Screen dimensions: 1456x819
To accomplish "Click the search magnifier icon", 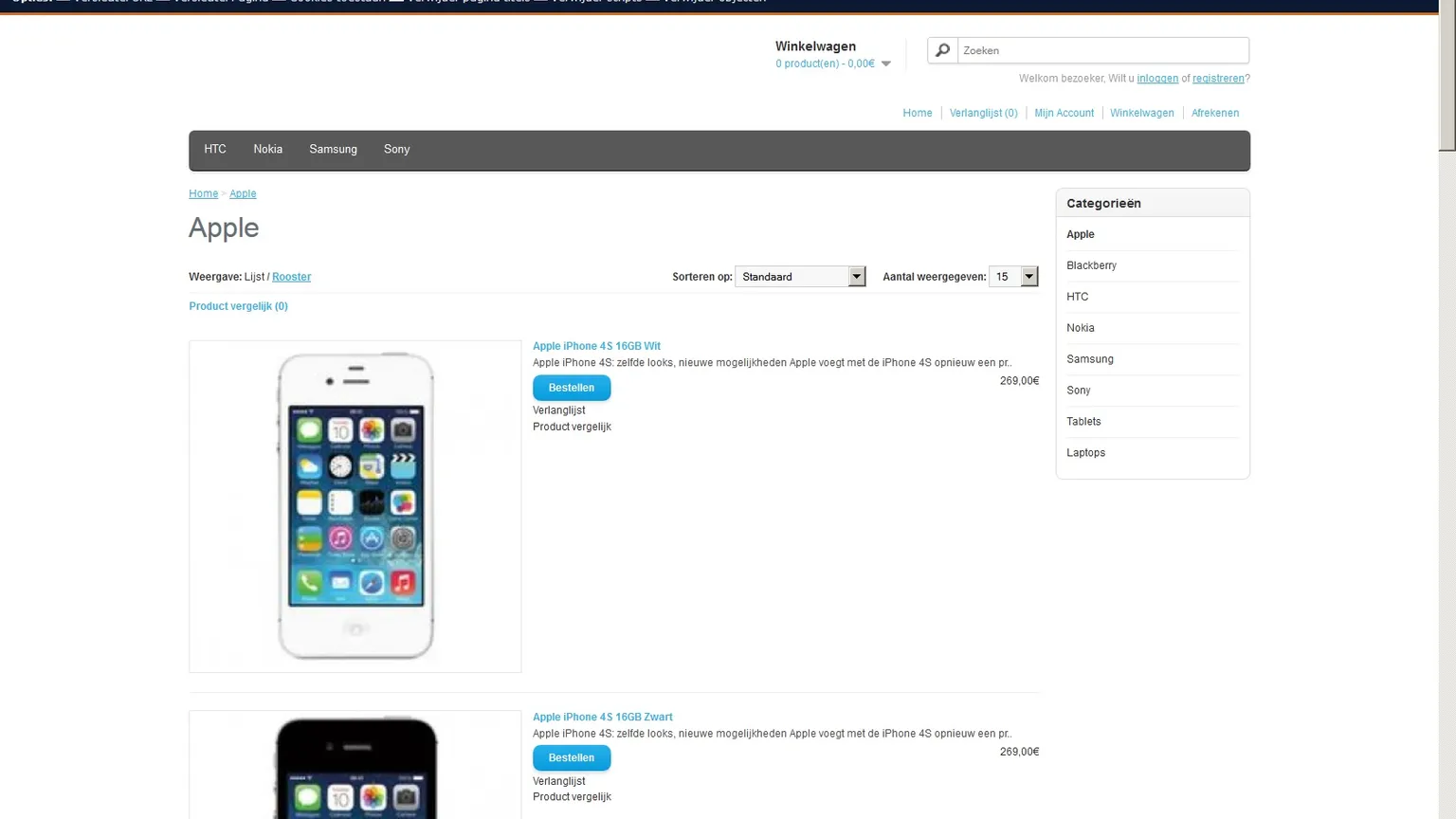I will 942,50.
